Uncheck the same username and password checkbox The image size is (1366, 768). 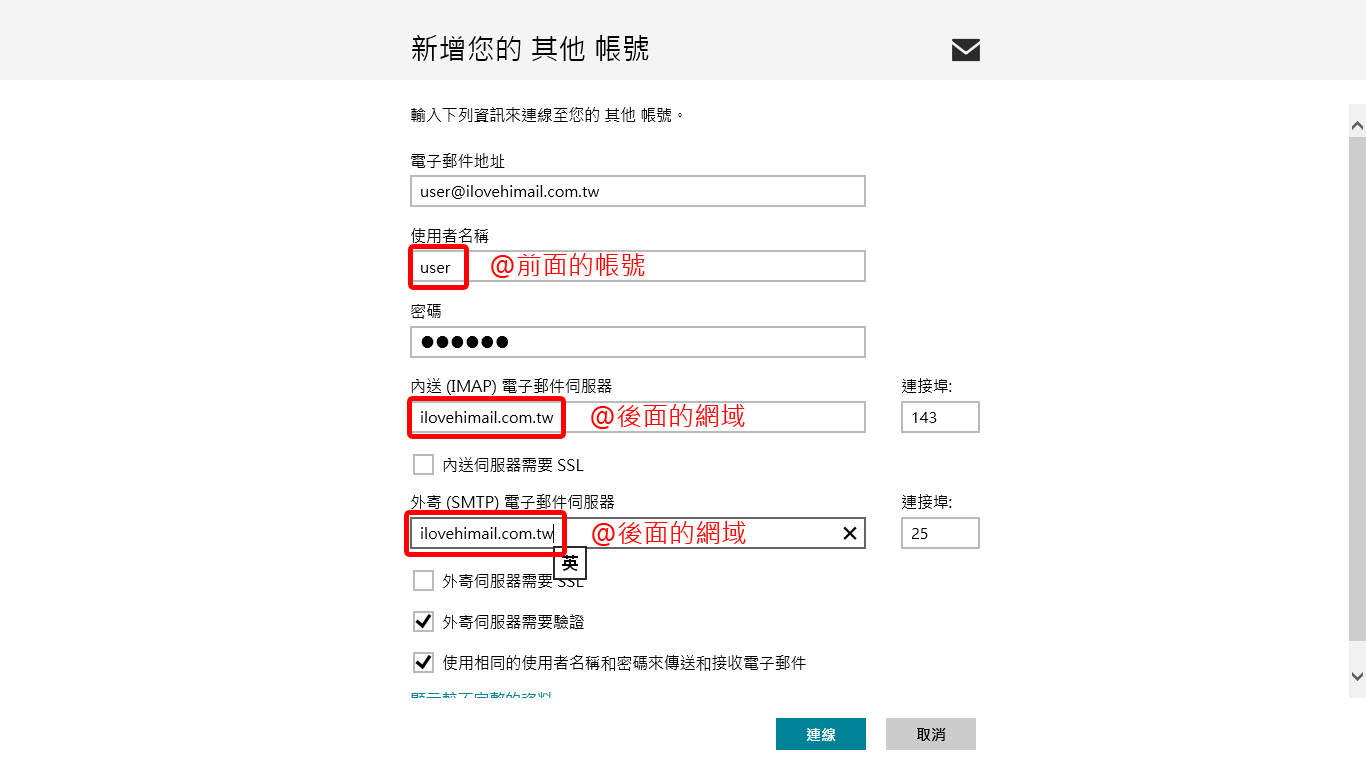point(423,663)
